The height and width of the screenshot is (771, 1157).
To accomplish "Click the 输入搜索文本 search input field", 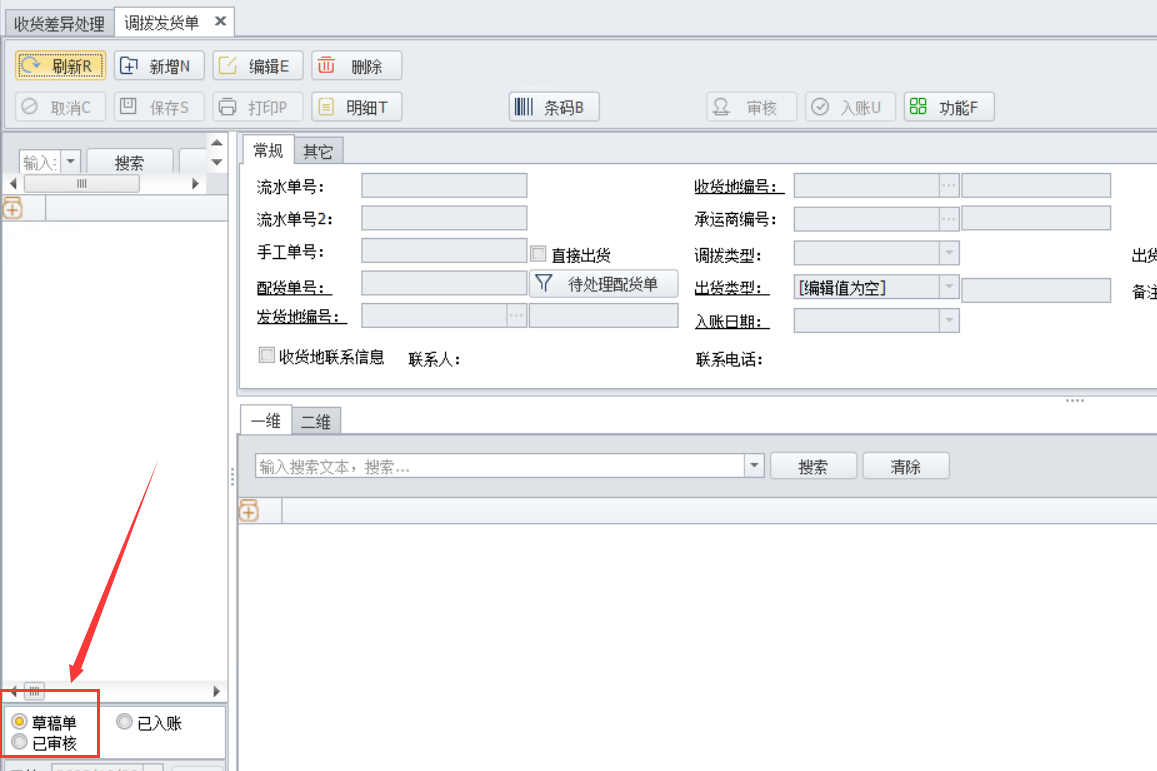I will point(498,466).
